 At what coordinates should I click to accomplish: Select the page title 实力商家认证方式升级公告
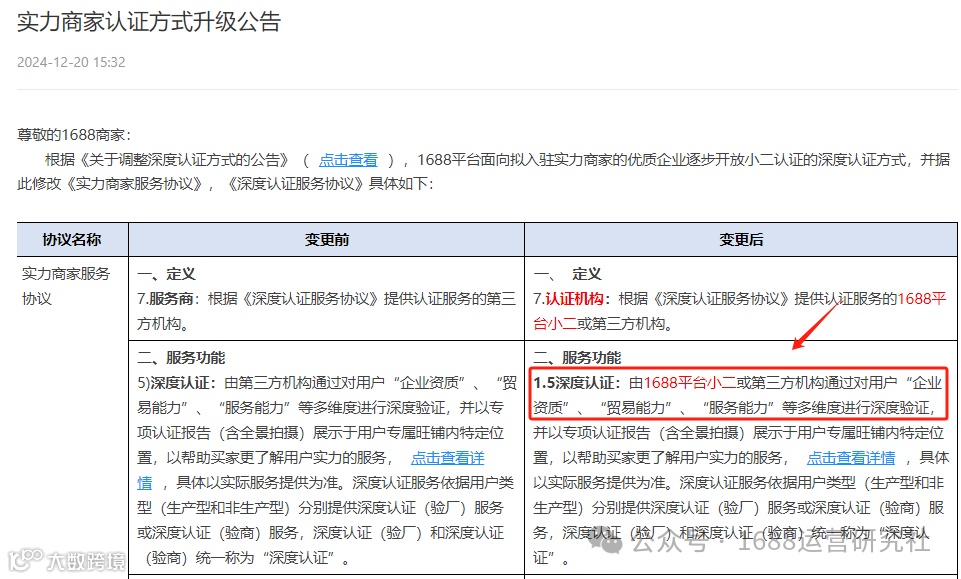[149, 22]
